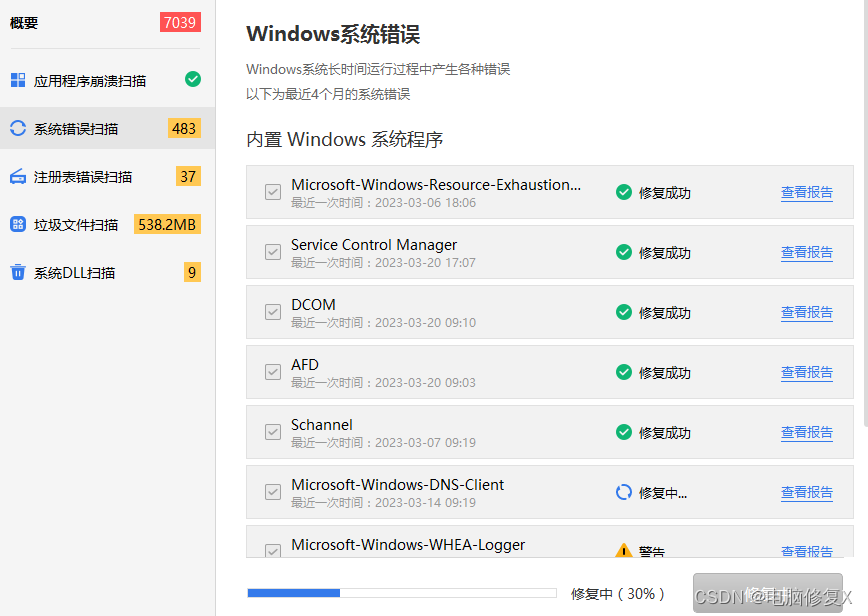The height and width of the screenshot is (616, 868).
Task: Open 查看报告 link for Schannel
Action: pyautogui.click(x=807, y=432)
